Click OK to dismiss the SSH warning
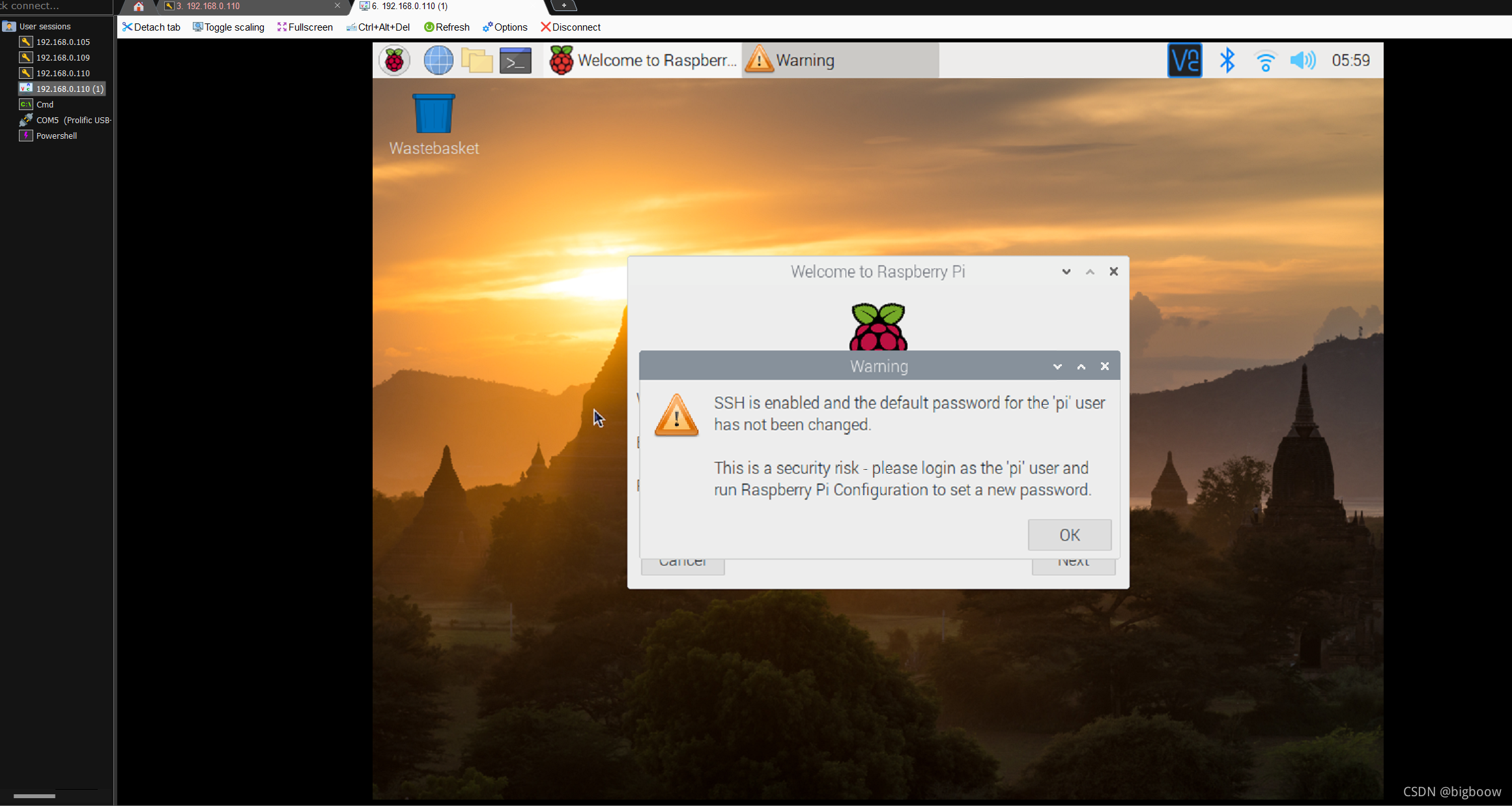This screenshot has width=1512, height=806. point(1069,535)
